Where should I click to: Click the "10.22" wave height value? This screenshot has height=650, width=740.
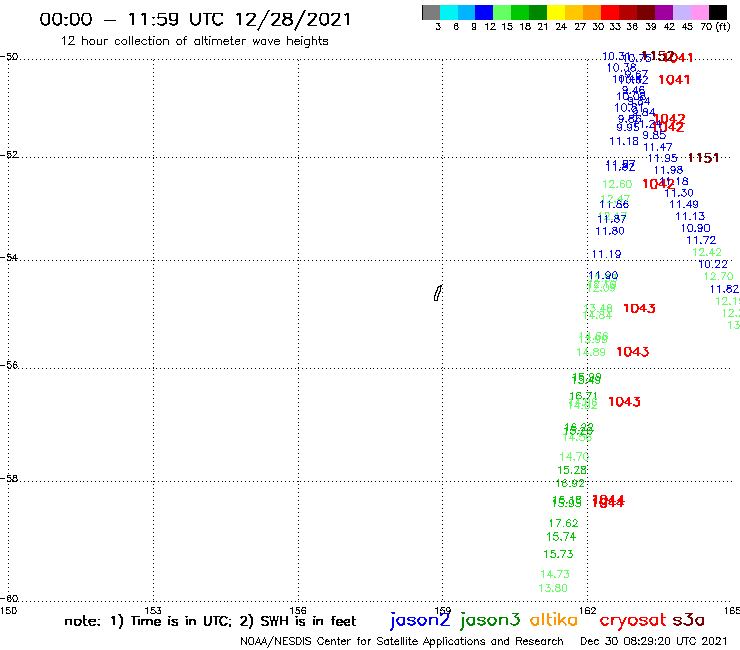(713, 264)
